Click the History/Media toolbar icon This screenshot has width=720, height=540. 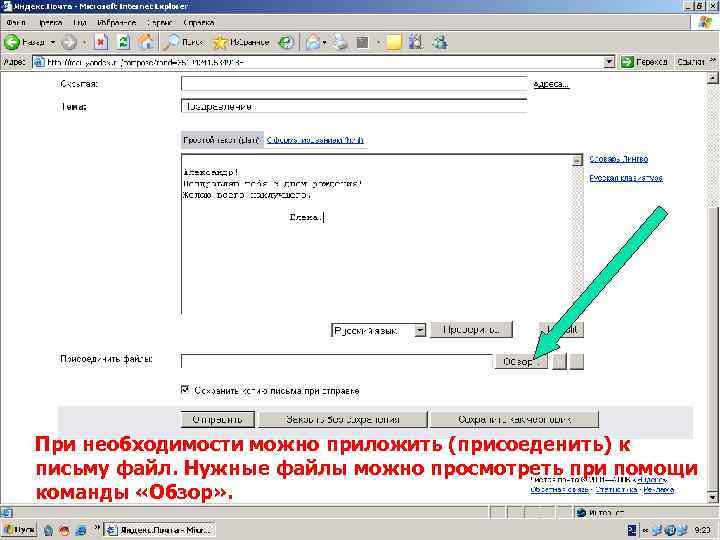(287, 42)
